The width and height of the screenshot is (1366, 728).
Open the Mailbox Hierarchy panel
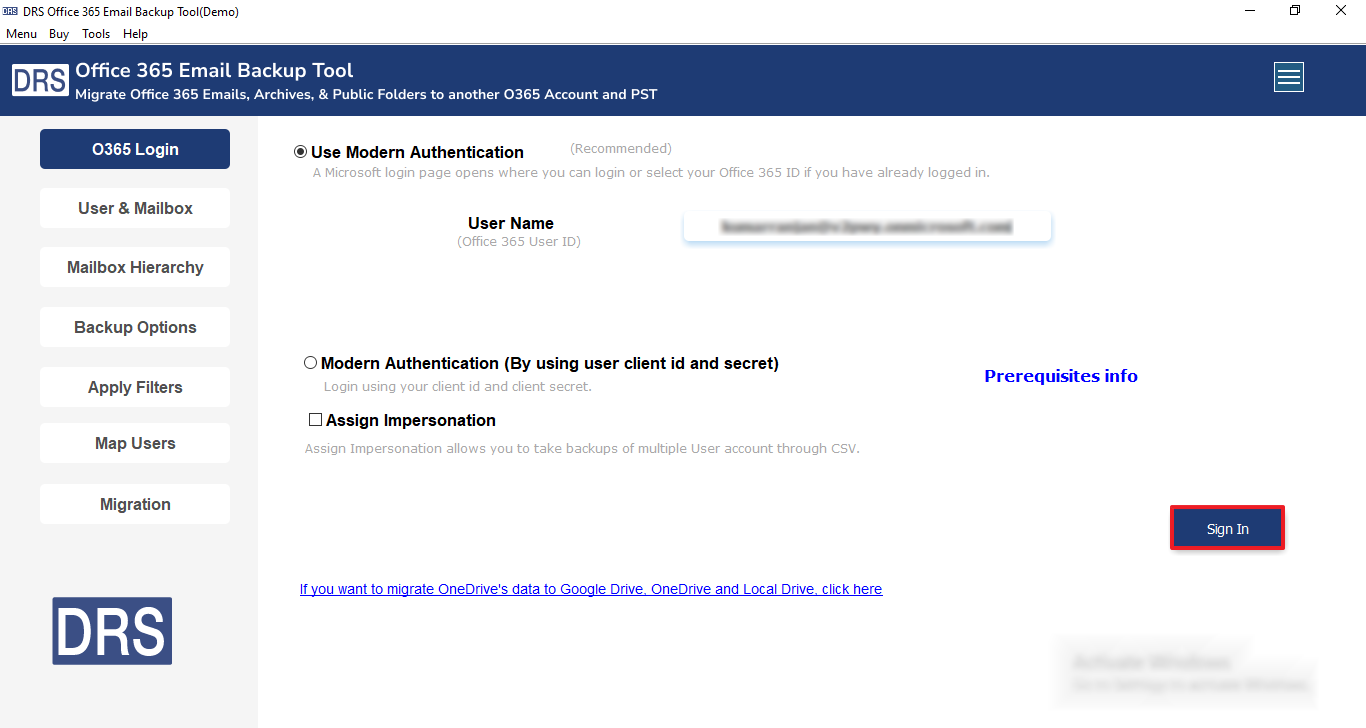coord(134,267)
